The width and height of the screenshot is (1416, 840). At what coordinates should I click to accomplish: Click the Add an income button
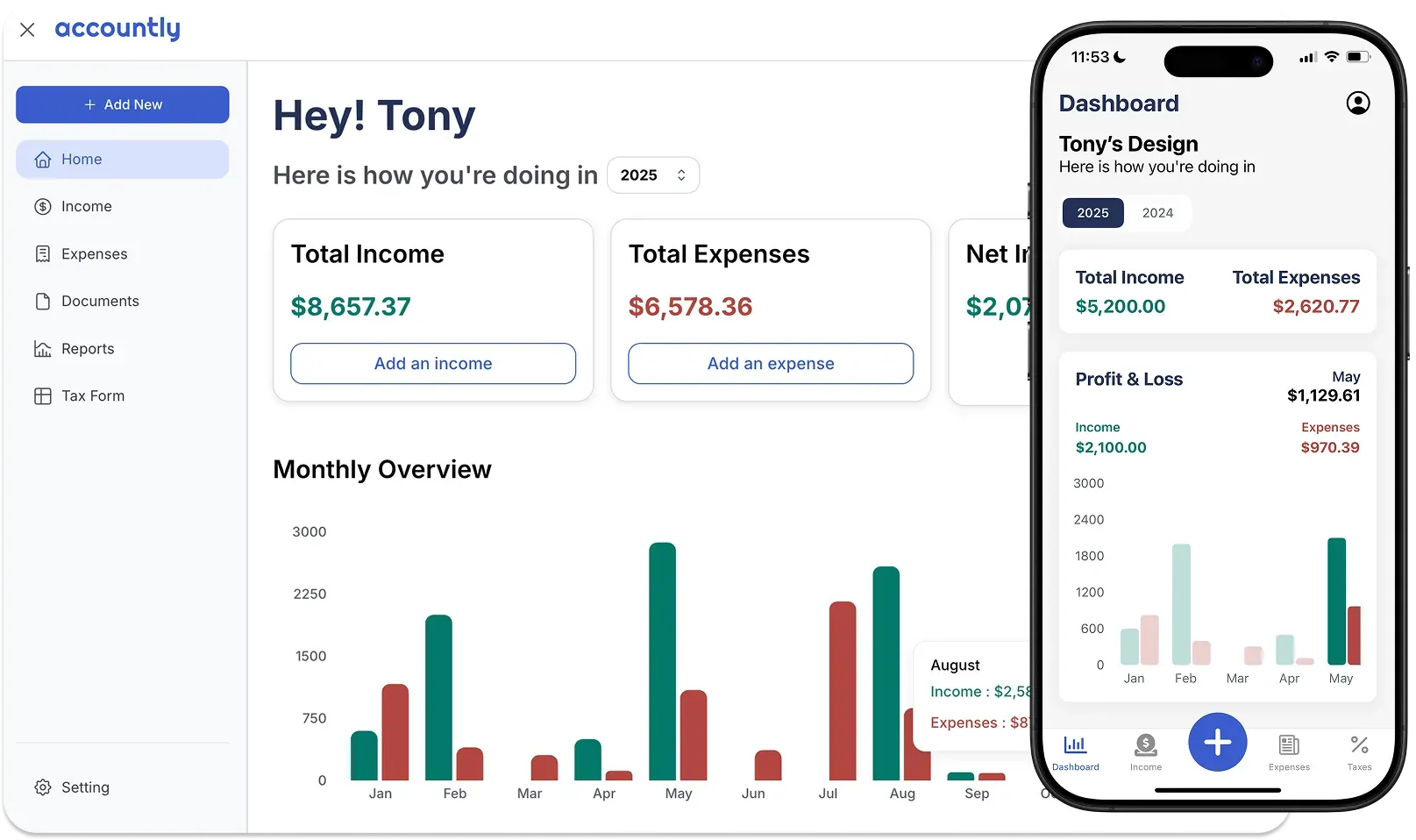(432, 363)
